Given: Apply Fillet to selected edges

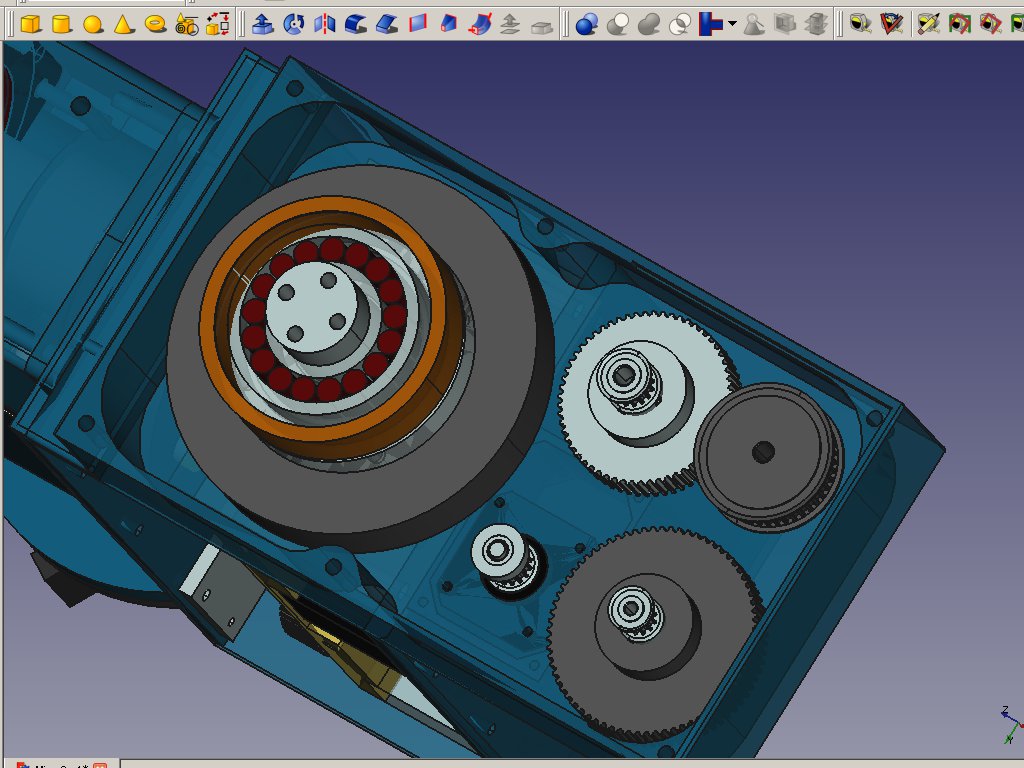Looking at the screenshot, I should coord(356,24).
